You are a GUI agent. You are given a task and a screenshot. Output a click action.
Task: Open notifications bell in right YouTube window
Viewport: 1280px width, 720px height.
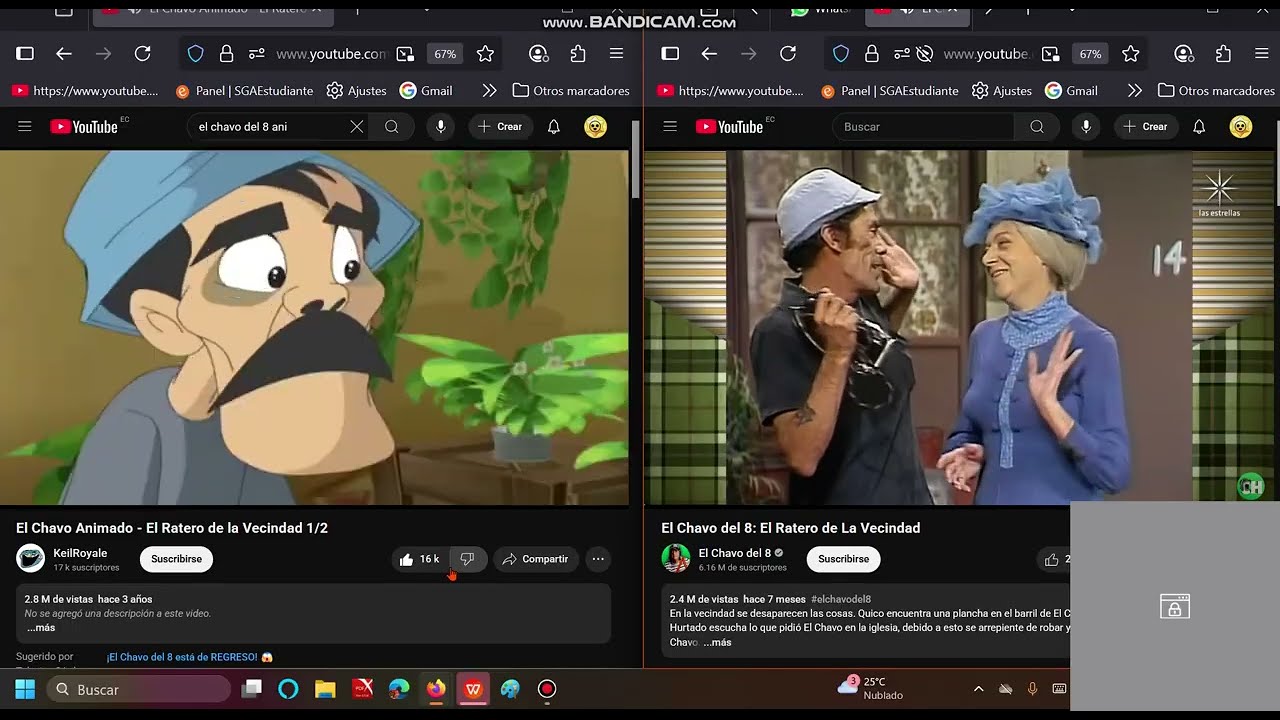point(1199,127)
